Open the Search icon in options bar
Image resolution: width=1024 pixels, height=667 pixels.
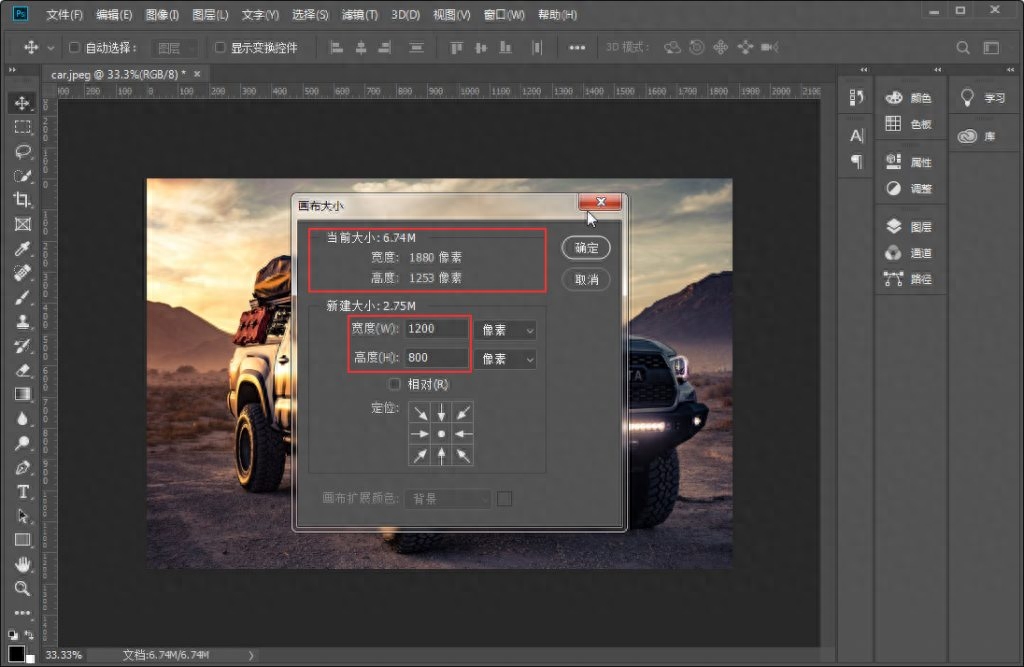(x=963, y=47)
